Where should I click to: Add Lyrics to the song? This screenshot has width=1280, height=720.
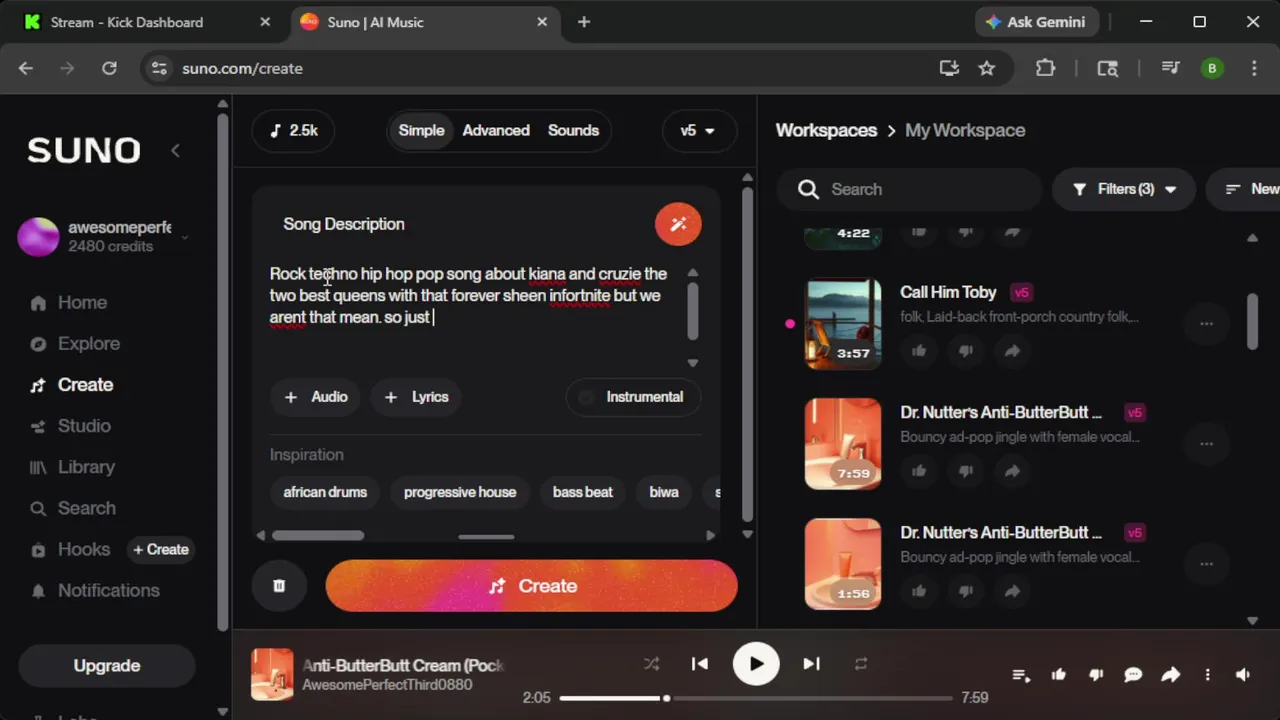point(417,397)
